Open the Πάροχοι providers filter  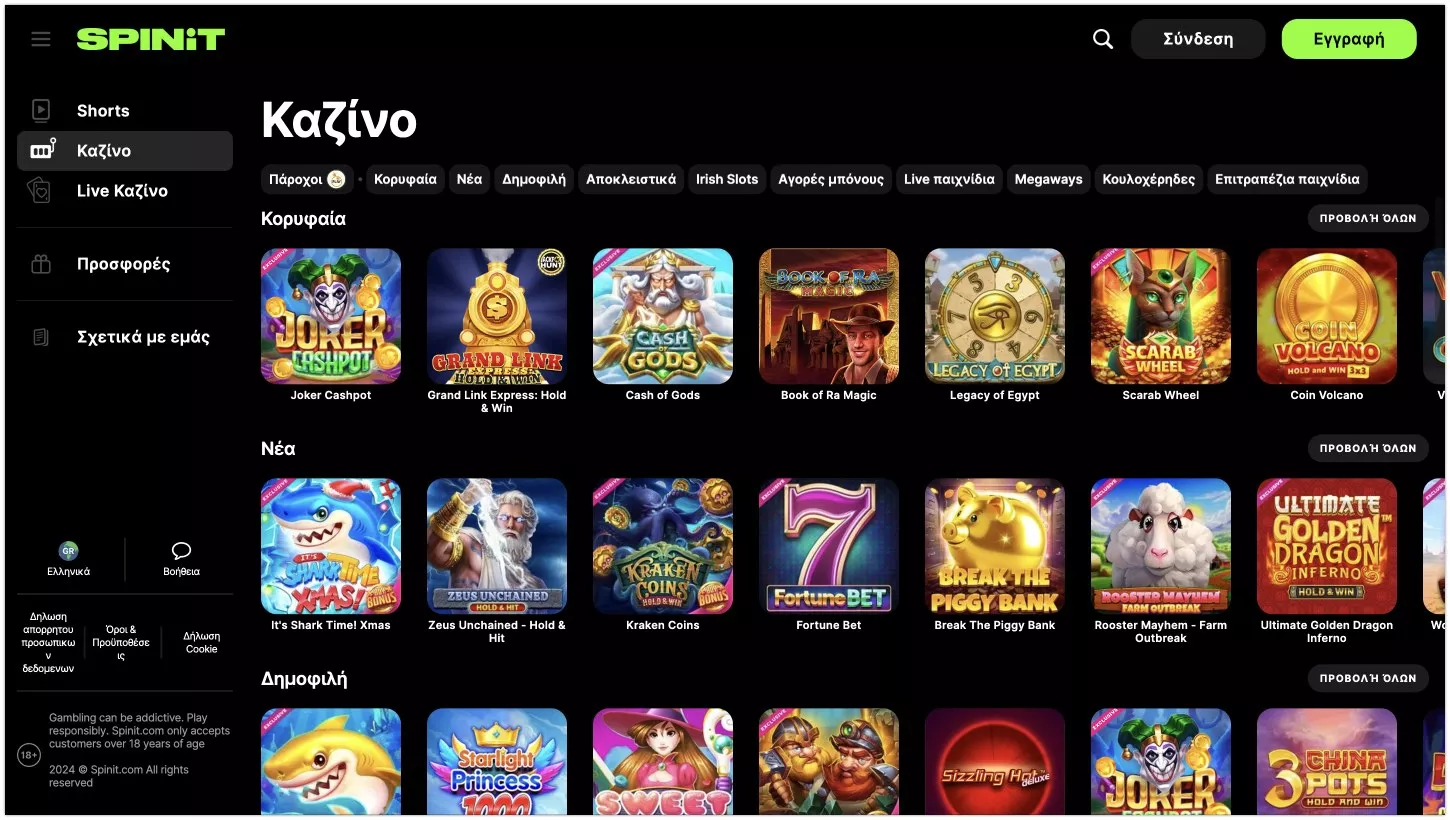(306, 179)
